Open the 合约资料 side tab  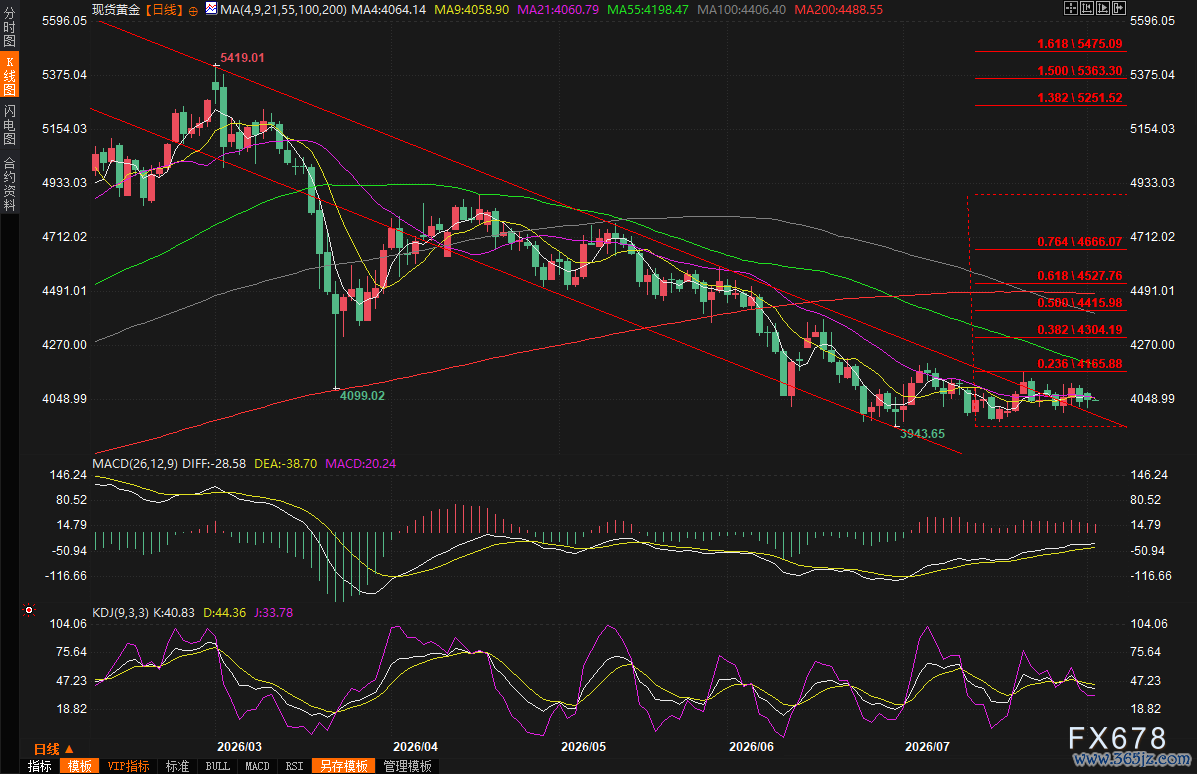point(9,183)
